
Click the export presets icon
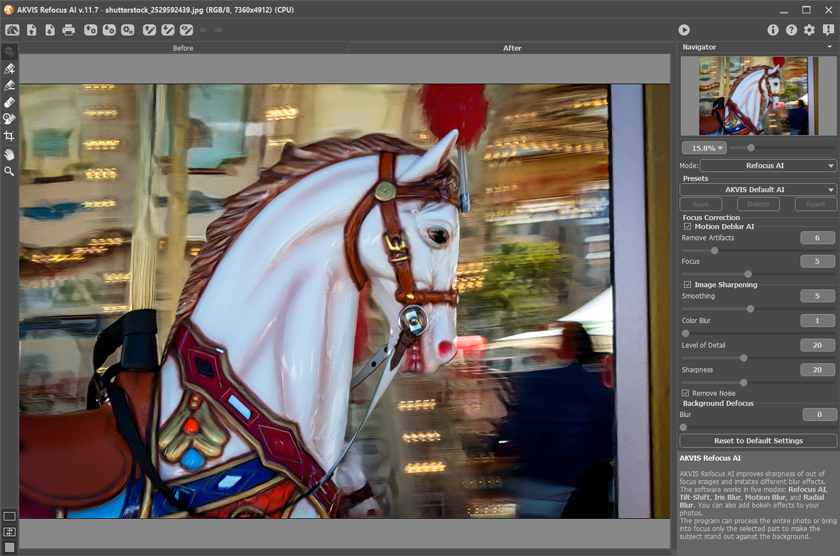[x=109, y=30]
